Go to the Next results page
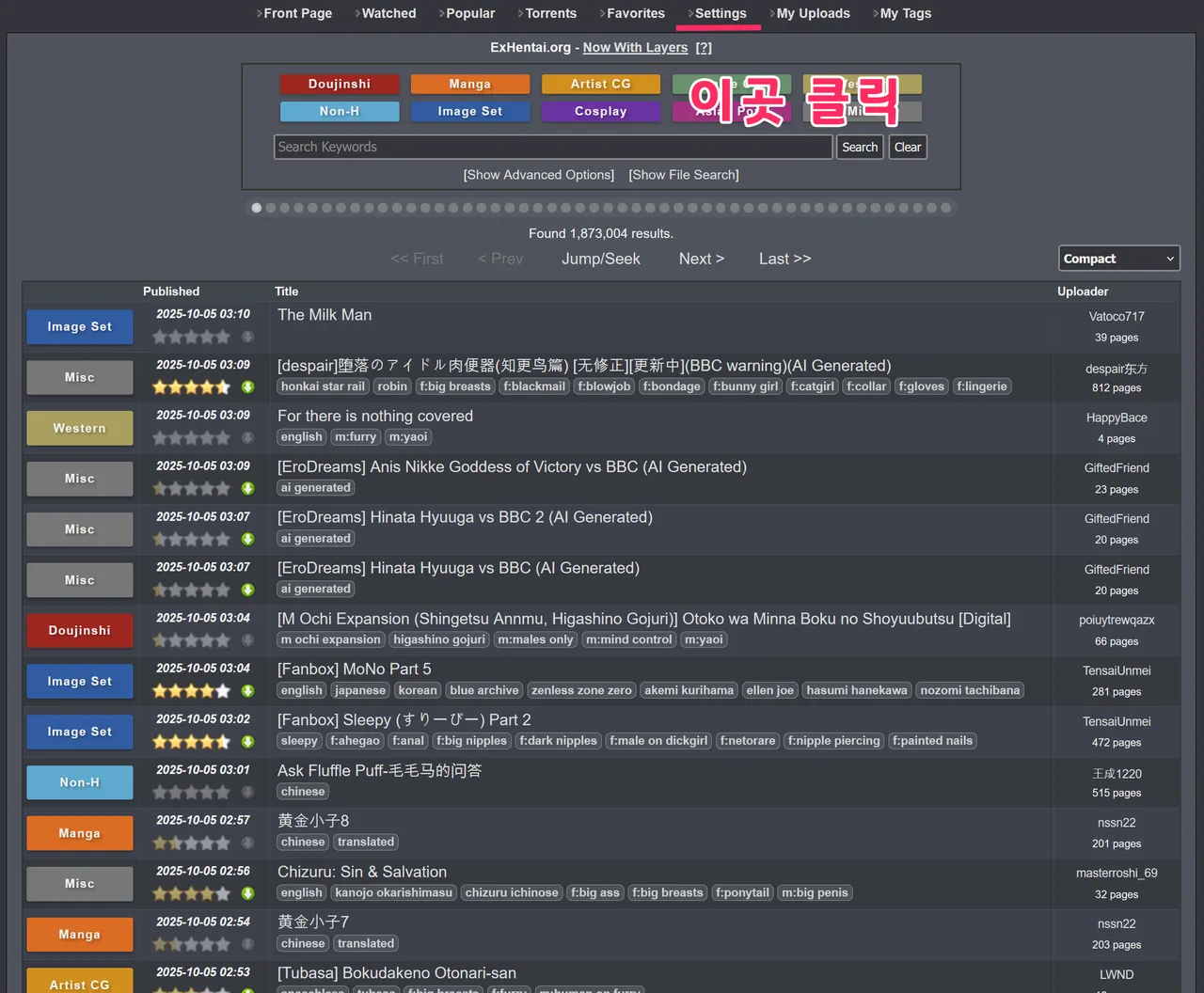 point(701,259)
